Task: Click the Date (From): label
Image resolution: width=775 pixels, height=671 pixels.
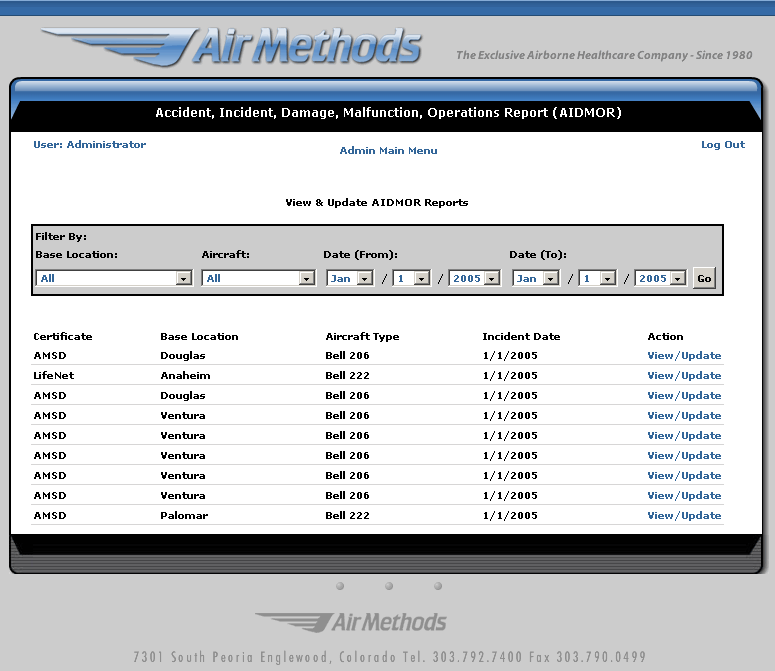Action: 360,254
